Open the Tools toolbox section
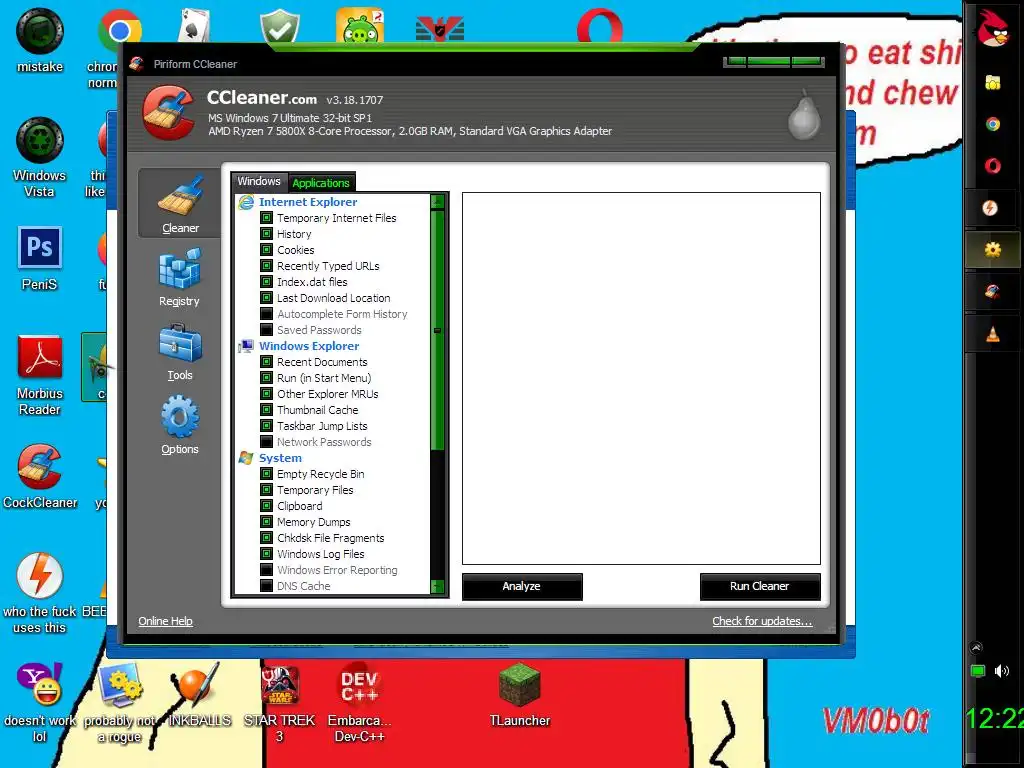Image resolution: width=1024 pixels, height=768 pixels. tap(180, 353)
